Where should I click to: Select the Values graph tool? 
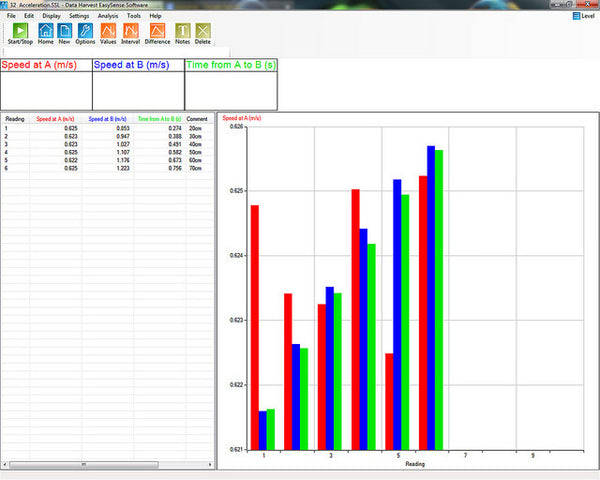click(x=109, y=31)
